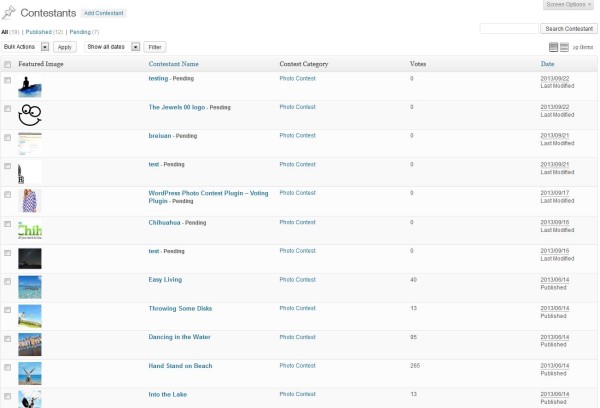Show All contestants filter
600x408 pixels.
5,32
